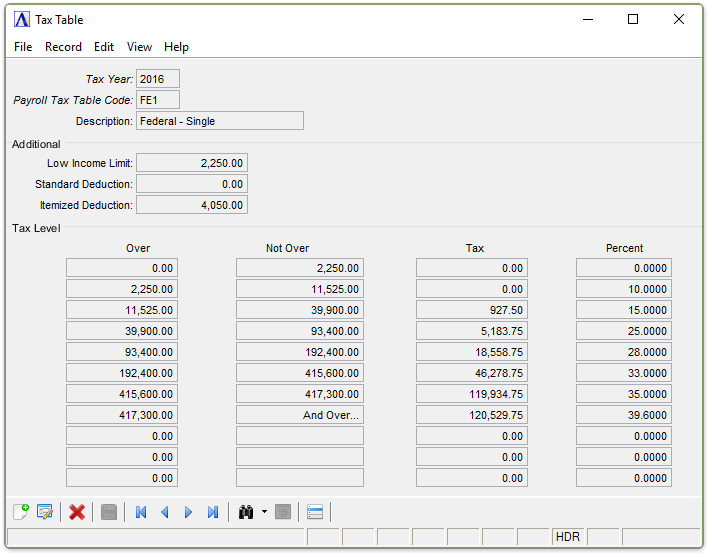Viewport: 712px width, 557px height.
Task: Open the Record menu
Action: pos(63,47)
